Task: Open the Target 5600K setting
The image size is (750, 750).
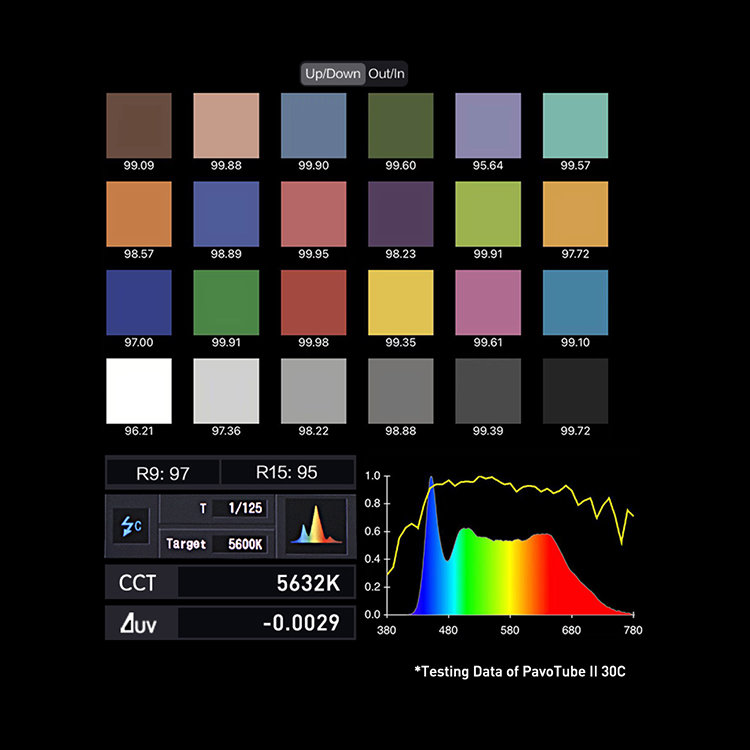Action: [215, 544]
